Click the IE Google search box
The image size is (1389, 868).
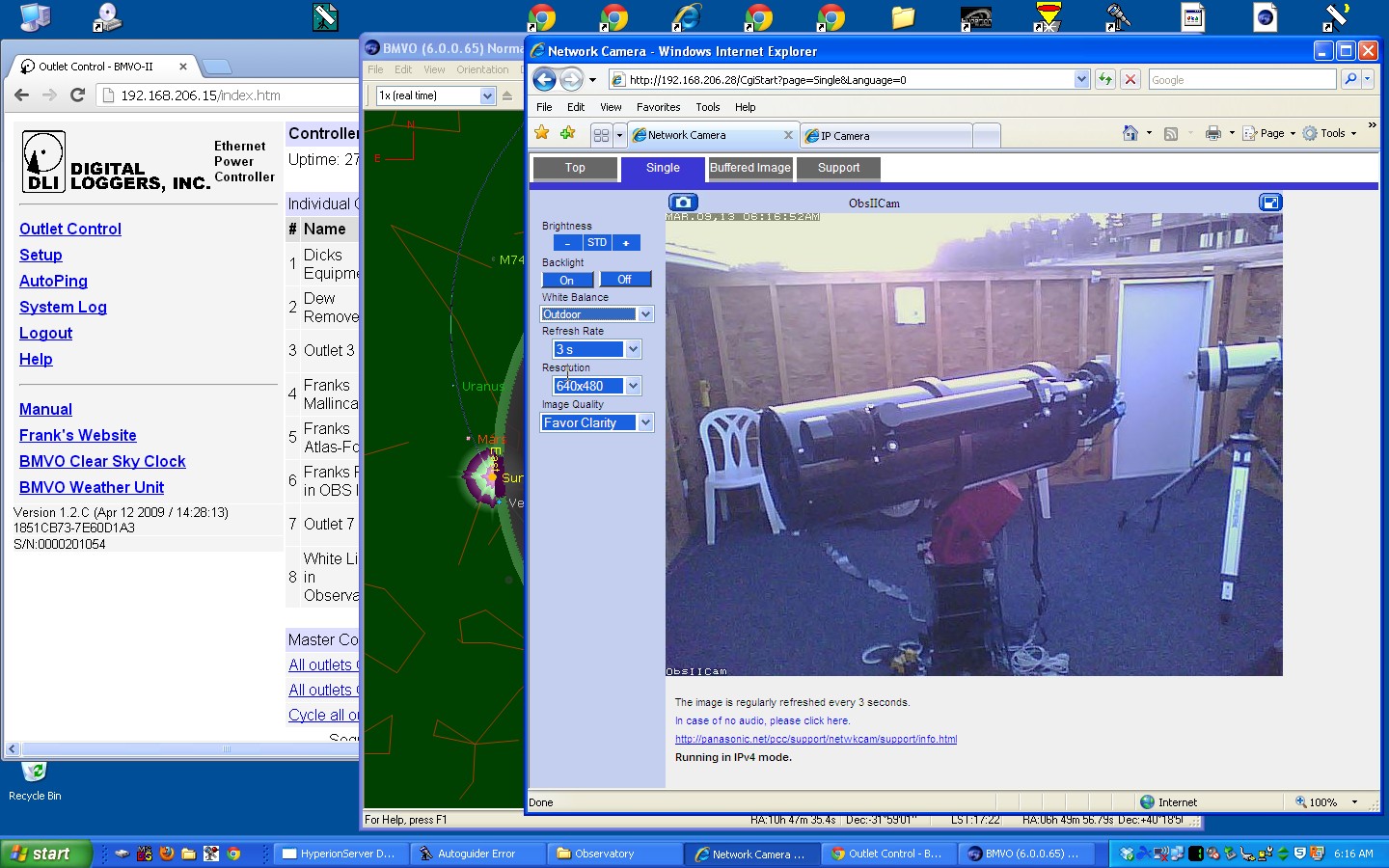pos(1242,80)
